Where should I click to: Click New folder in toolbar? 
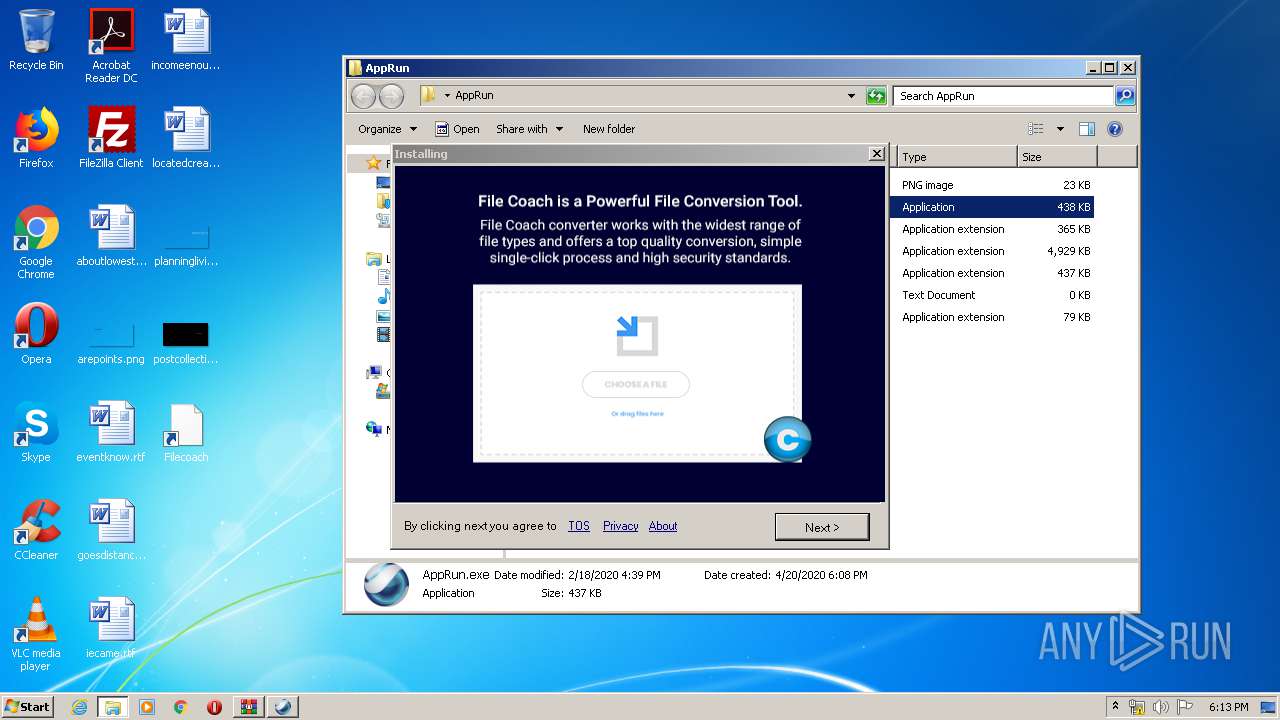[609, 129]
